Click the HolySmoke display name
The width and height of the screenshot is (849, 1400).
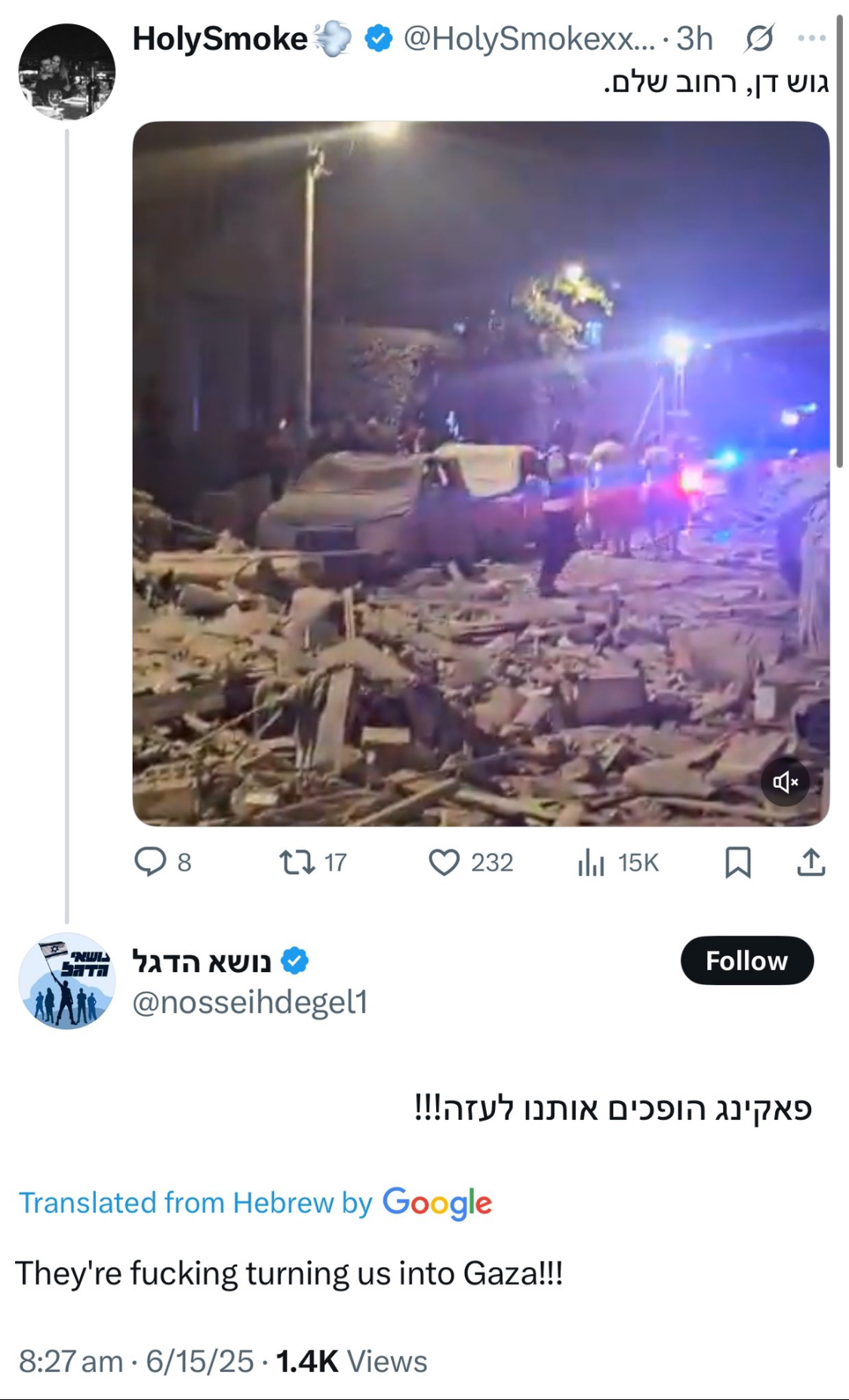click(220, 38)
